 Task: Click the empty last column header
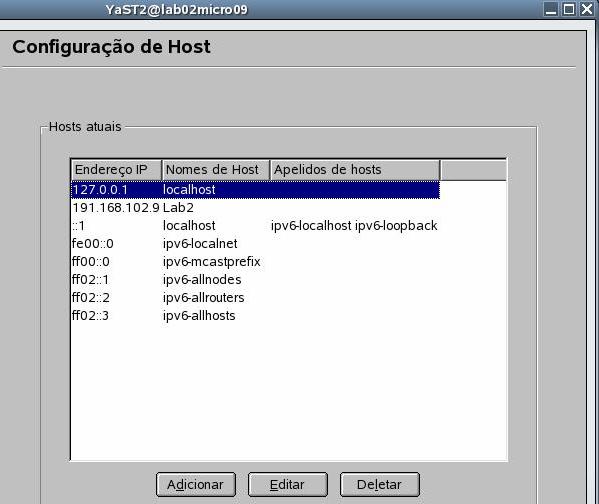pyautogui.click(x=473, y=170)
